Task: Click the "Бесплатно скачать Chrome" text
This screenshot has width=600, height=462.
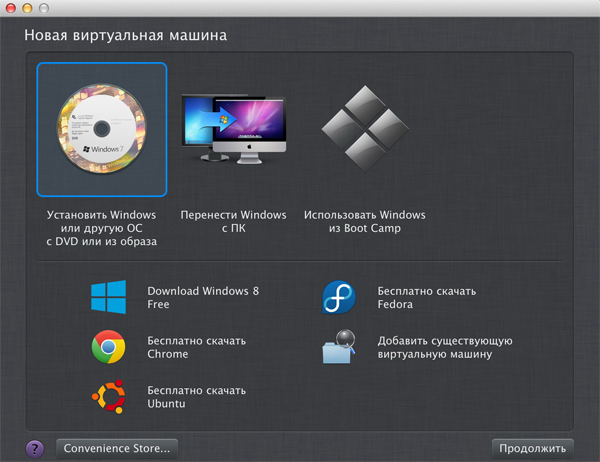Action: [x=196, y=347]
